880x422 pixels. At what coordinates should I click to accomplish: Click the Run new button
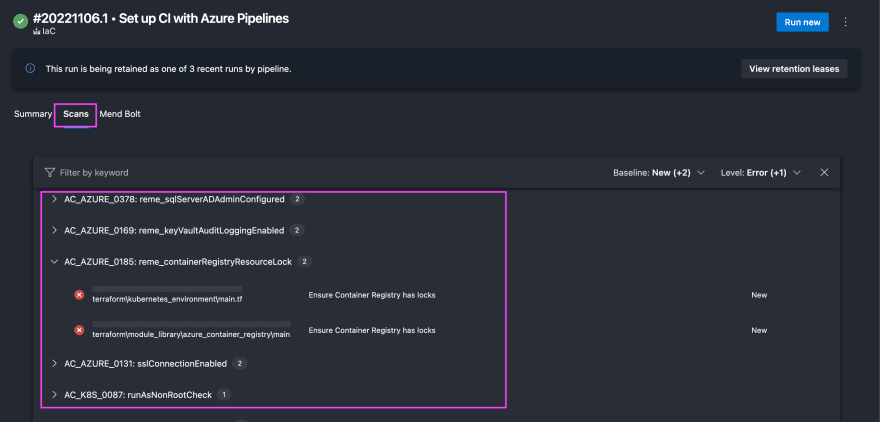coord(803,22)
